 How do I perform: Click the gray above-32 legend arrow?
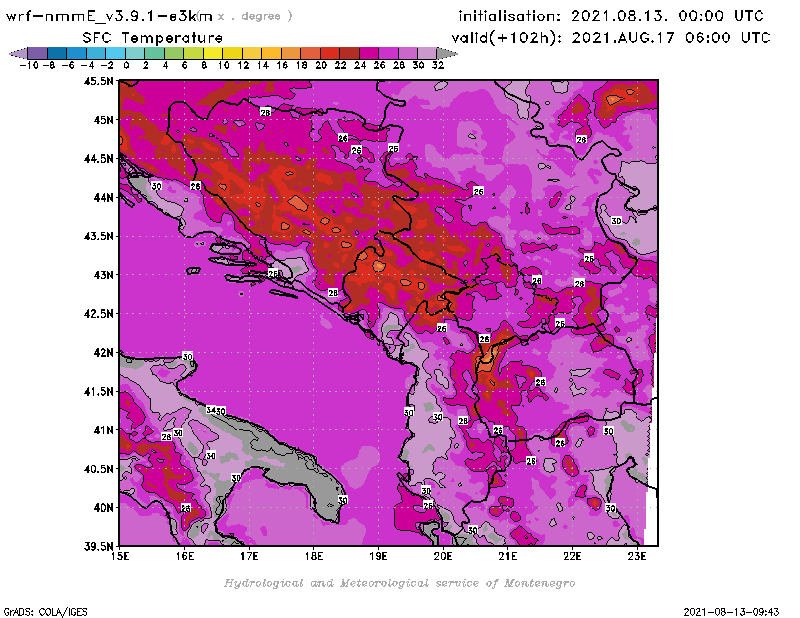(447, 53)
